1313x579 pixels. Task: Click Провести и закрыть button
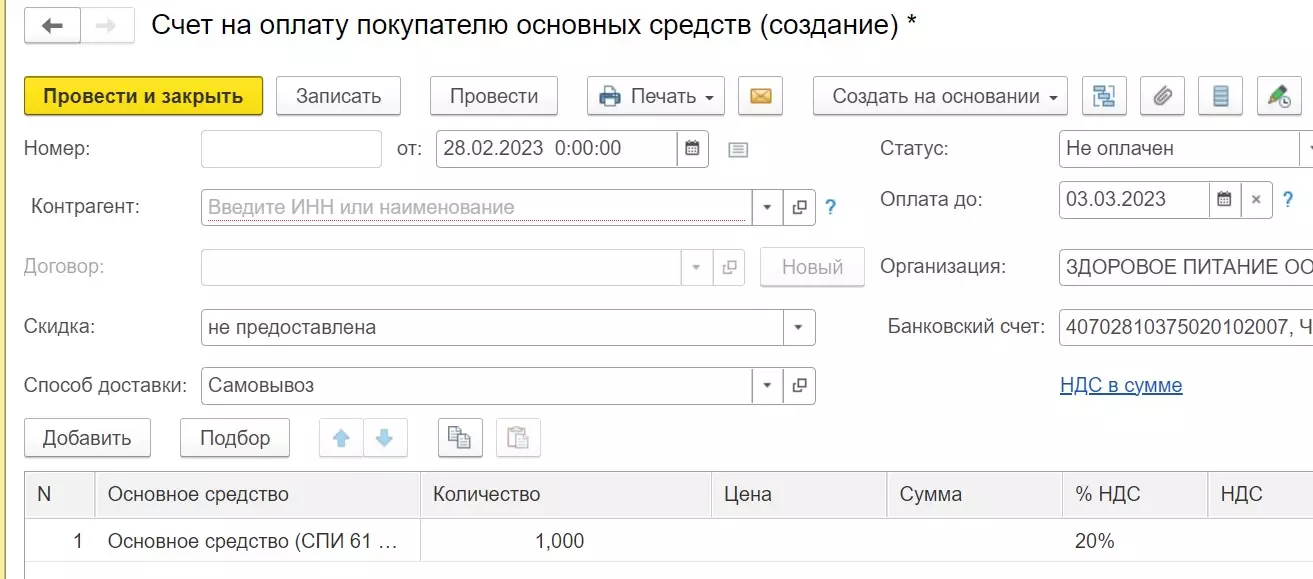143,96
